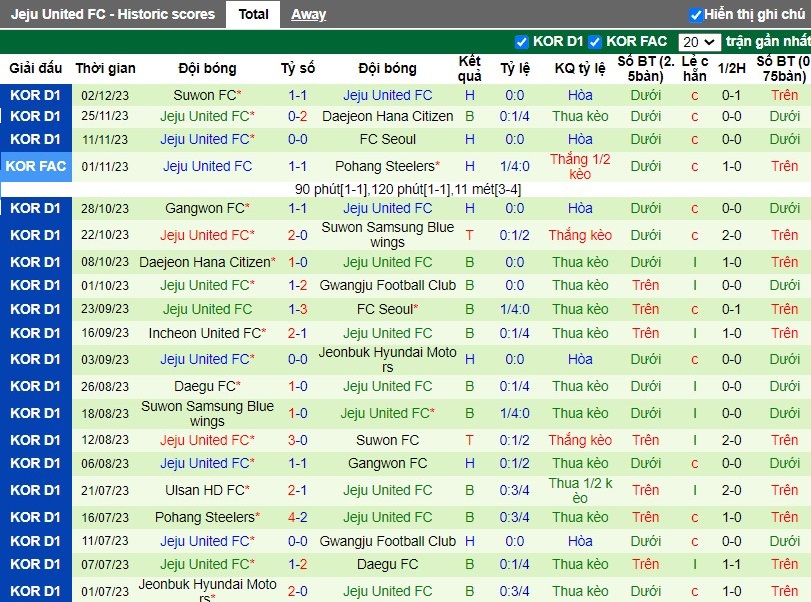This screenshot has width=811, height=602.
Task: Select the date 06/08/23
Action: tap(105, 463)
